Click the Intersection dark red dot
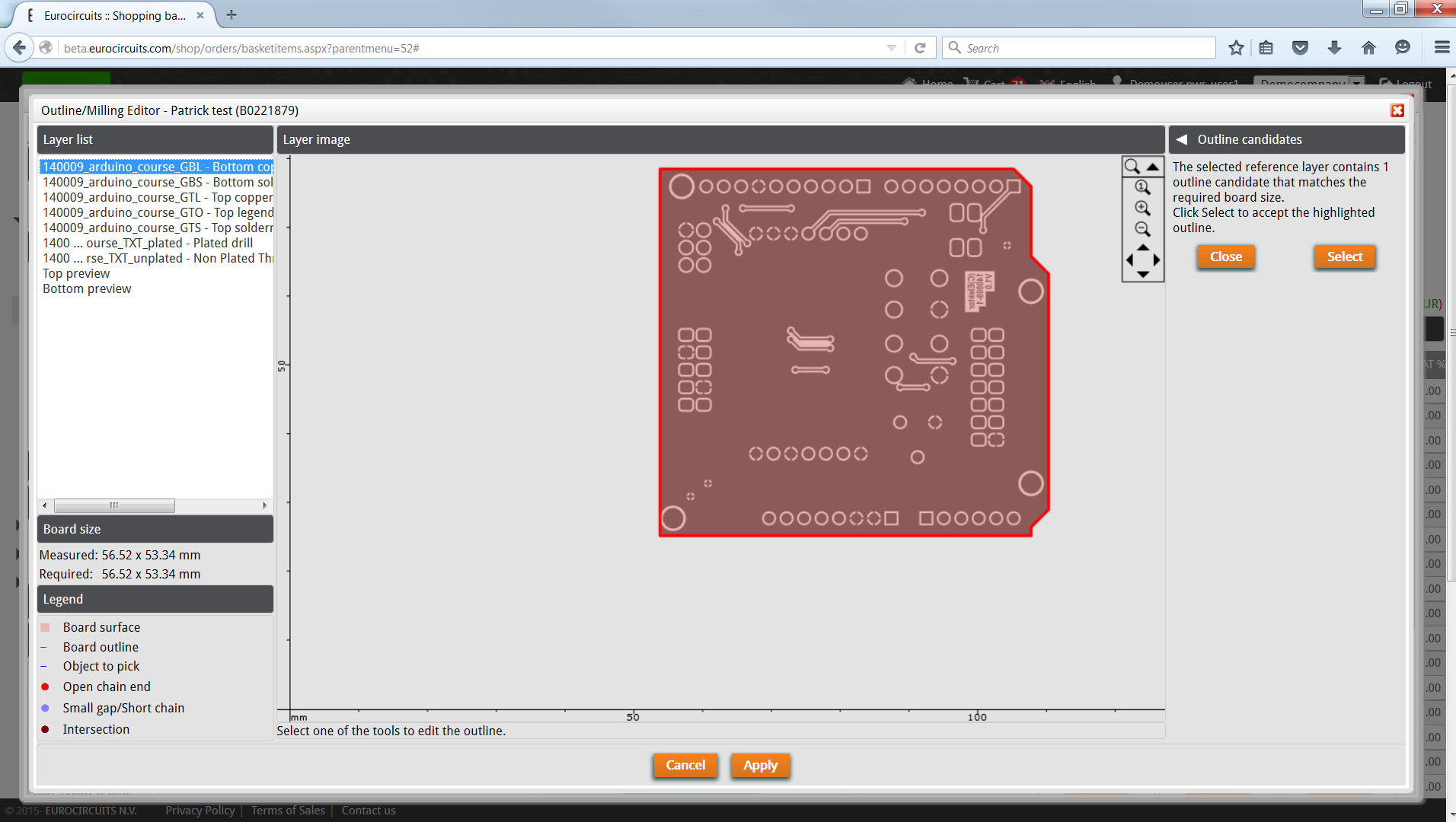The width and height of the screenshot is (1456, 822). tap(45, 729)
